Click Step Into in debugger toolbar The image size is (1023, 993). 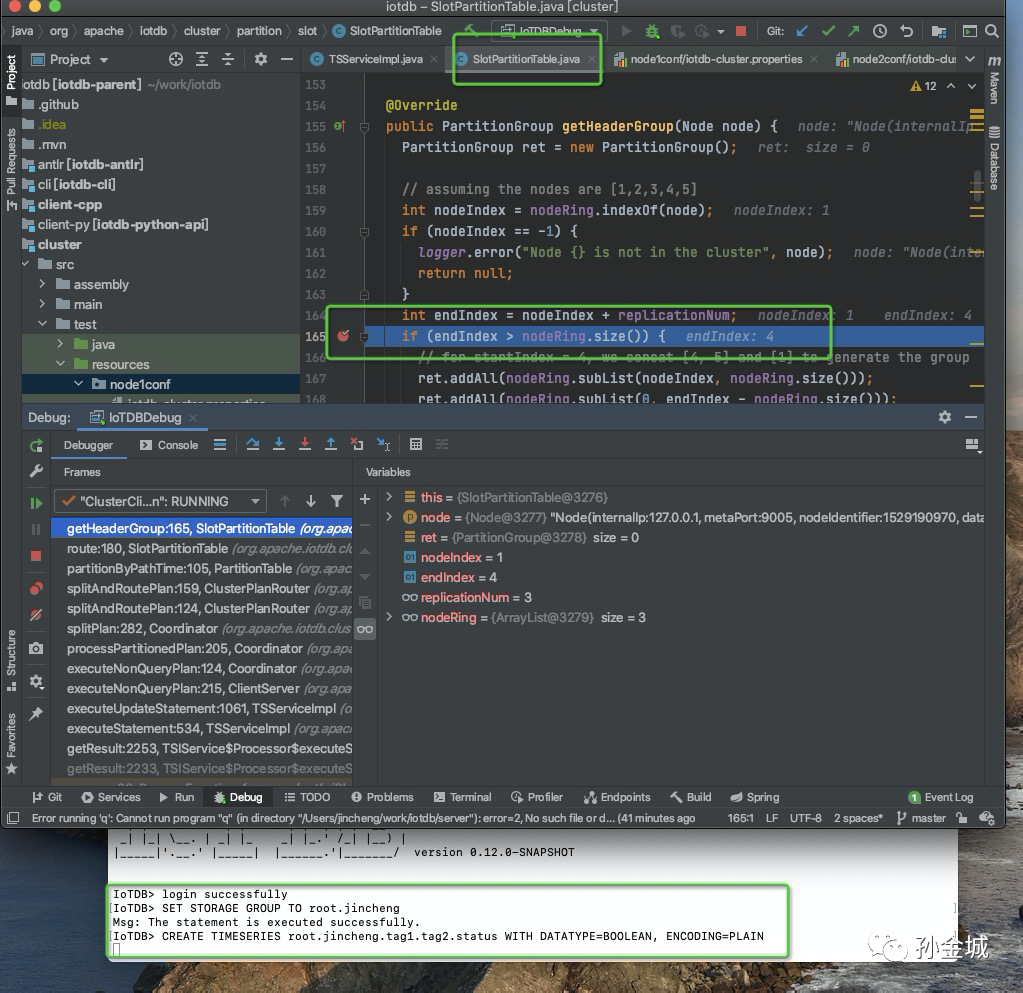(279, 444)
